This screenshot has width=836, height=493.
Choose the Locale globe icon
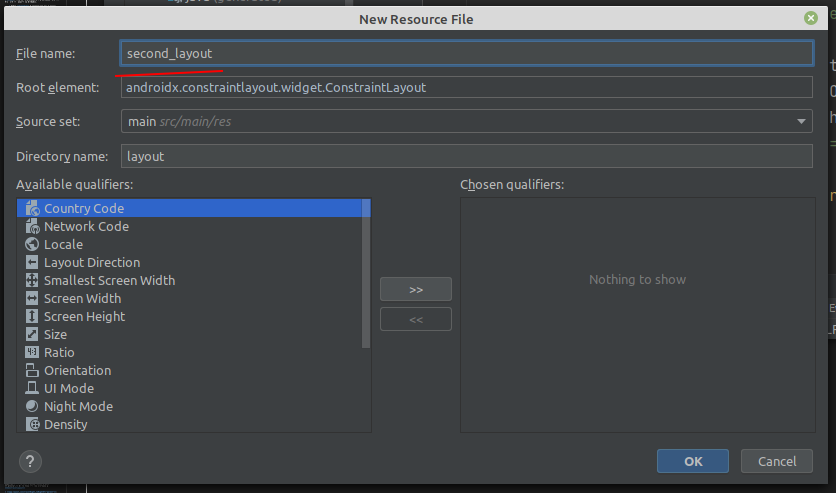click(x=33, y=244)
